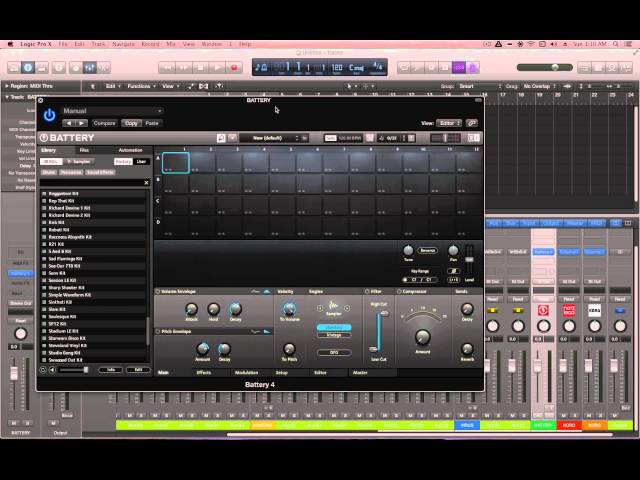Open the Functions dropdown in tracks area
The height and width of the screenshot is (480, 640).
142,87
